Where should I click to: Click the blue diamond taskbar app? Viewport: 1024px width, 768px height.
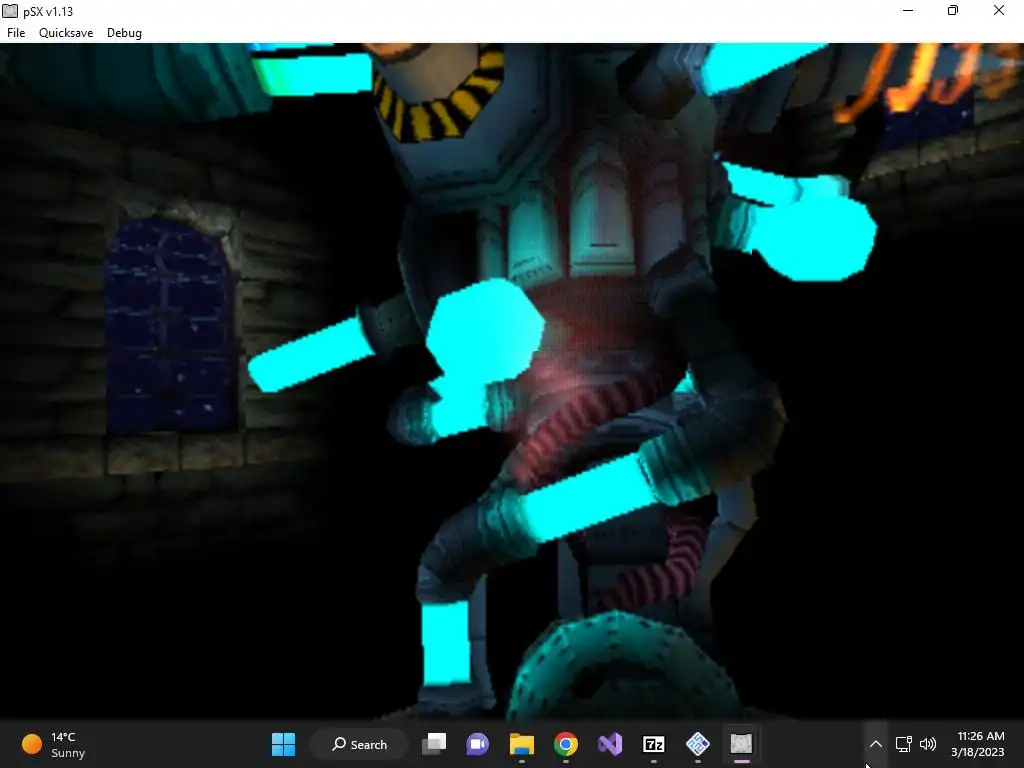(x=698, y=744)
